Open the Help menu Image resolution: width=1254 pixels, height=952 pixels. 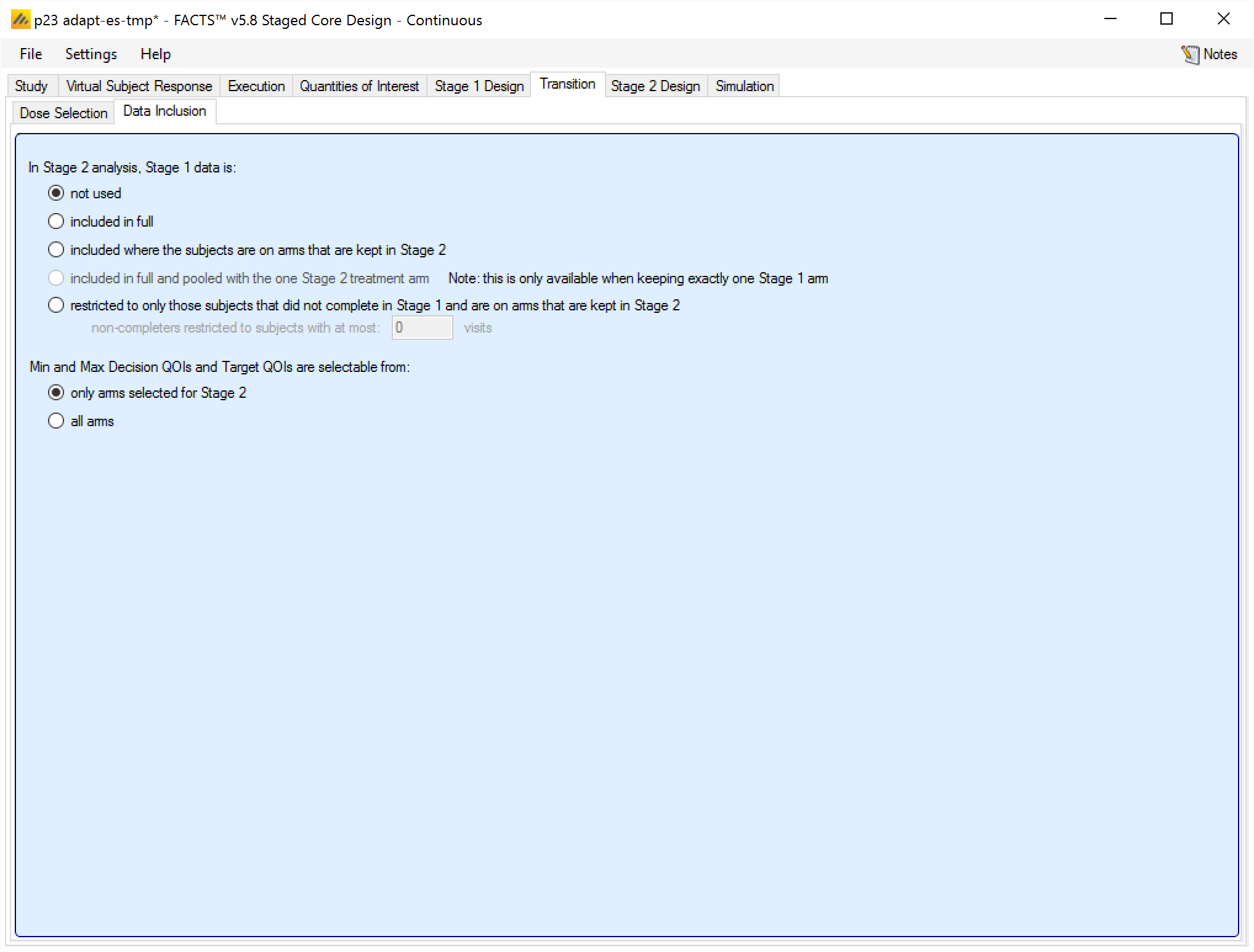click(155, 54)
